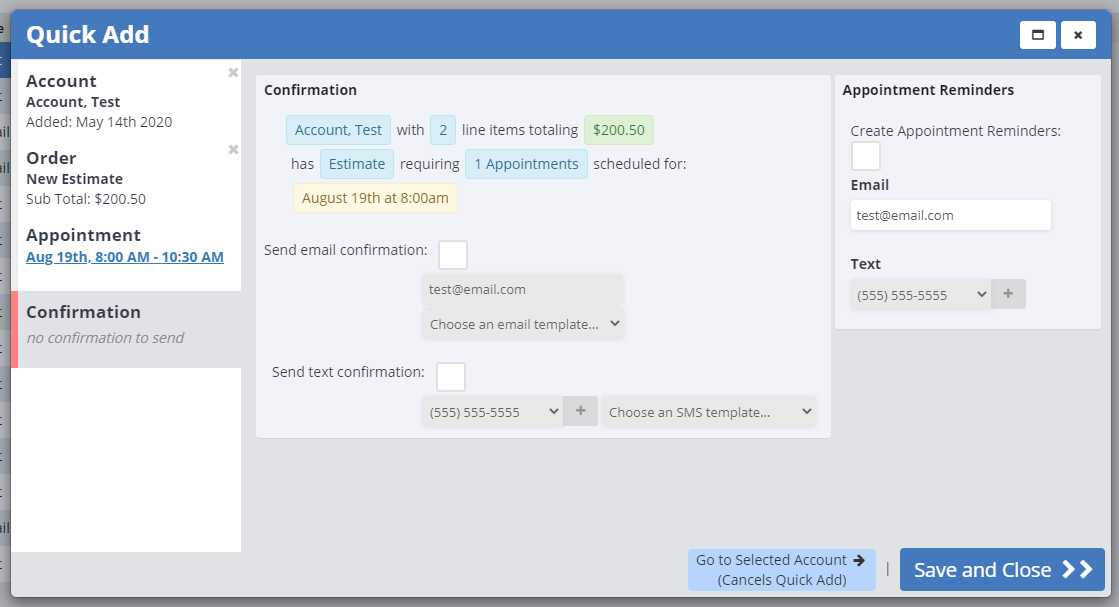1119x607 pixels.
Task: Remove Order section with its x icon
Action: tap(233, 150)
